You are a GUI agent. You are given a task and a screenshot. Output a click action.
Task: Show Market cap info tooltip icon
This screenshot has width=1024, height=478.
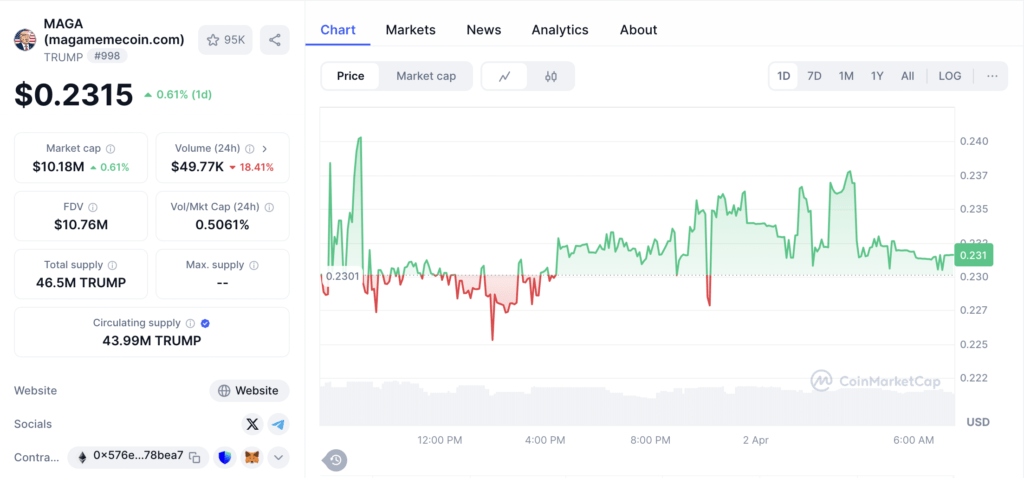tap(111, 149)
